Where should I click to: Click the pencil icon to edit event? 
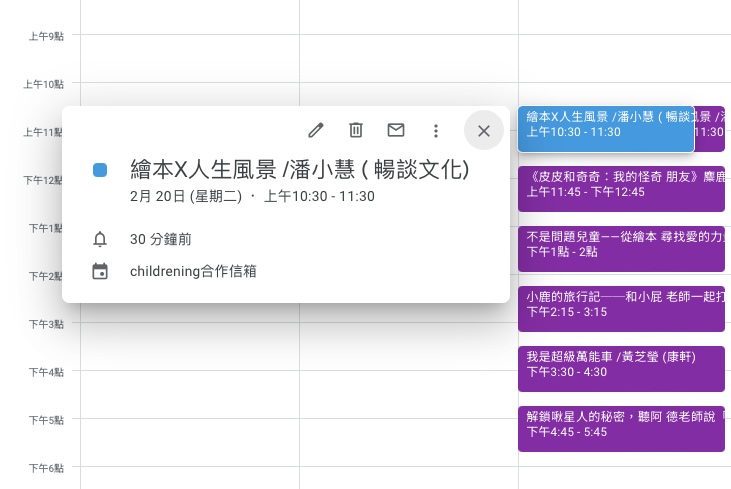[x=316, y=130]
